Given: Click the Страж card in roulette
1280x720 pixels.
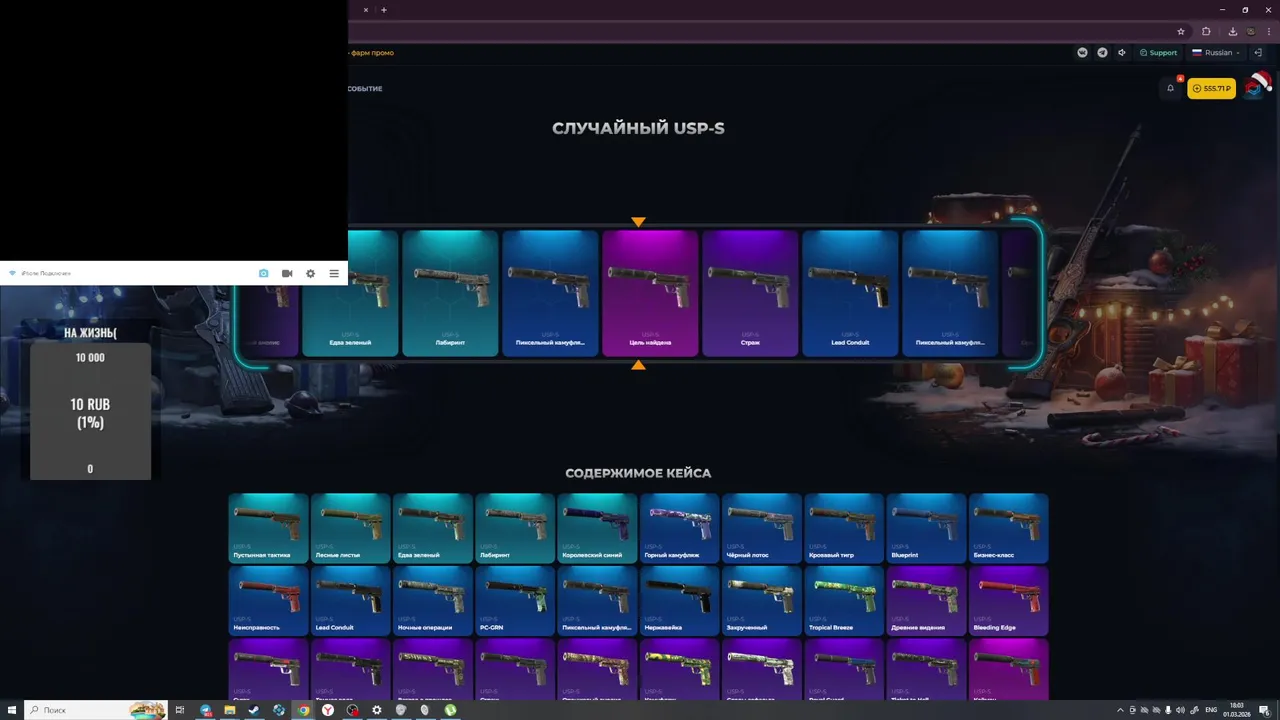Looking at the screenshot, I should pyautogui.click(x=750, y=293).
